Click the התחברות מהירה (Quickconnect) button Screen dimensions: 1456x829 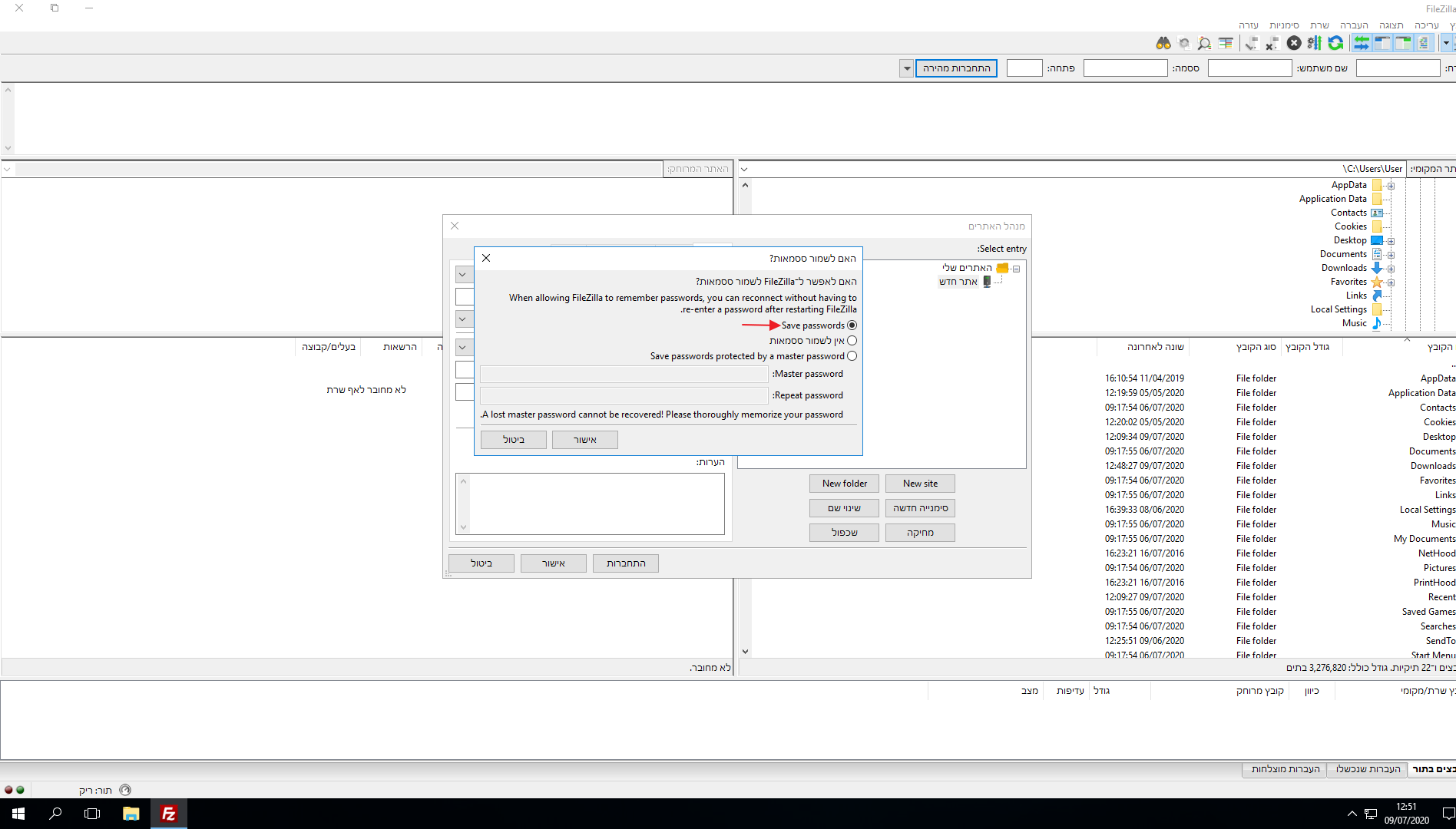point(956,68)
